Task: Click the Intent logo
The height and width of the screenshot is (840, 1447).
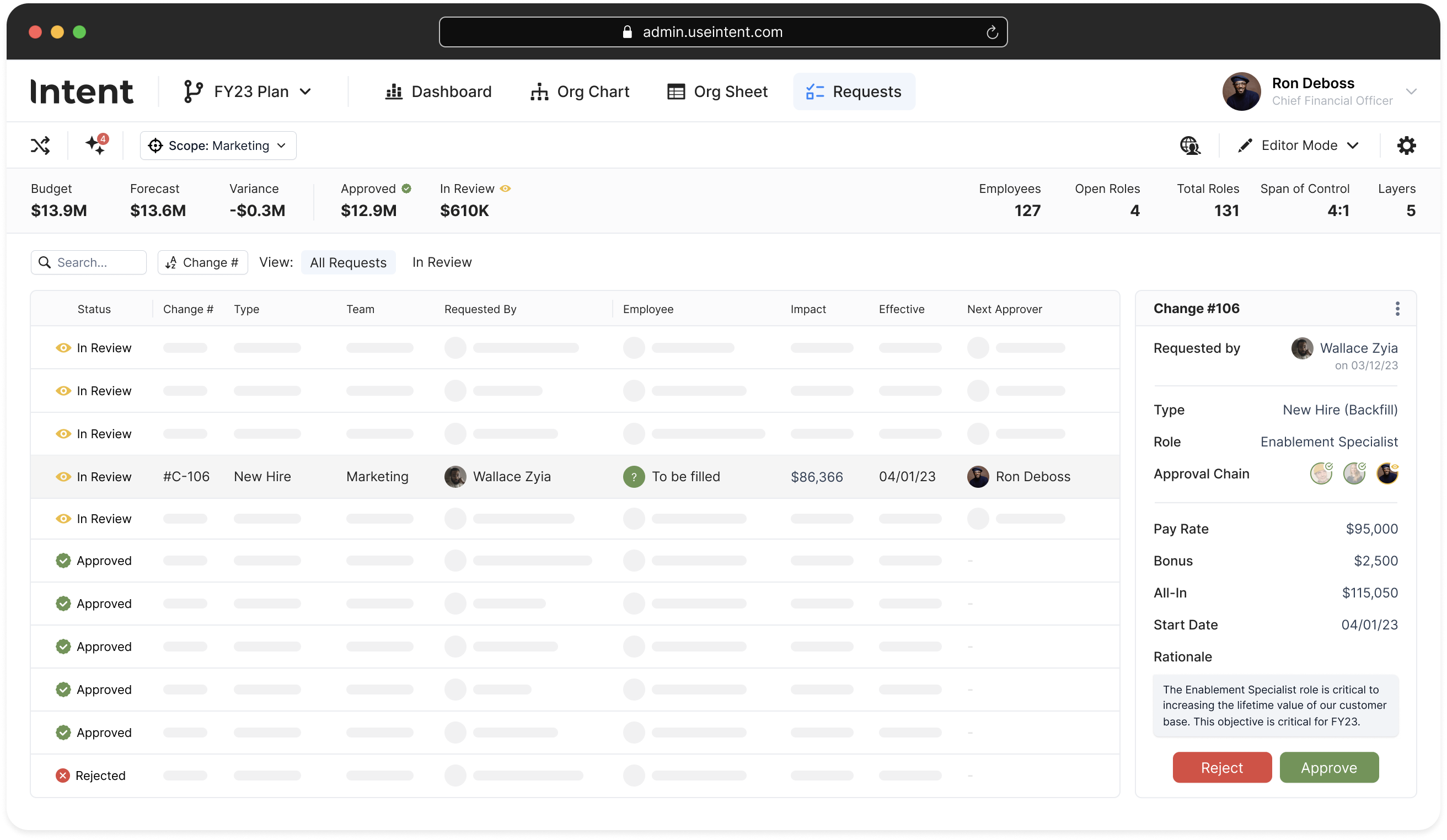Action: (82, 92)
